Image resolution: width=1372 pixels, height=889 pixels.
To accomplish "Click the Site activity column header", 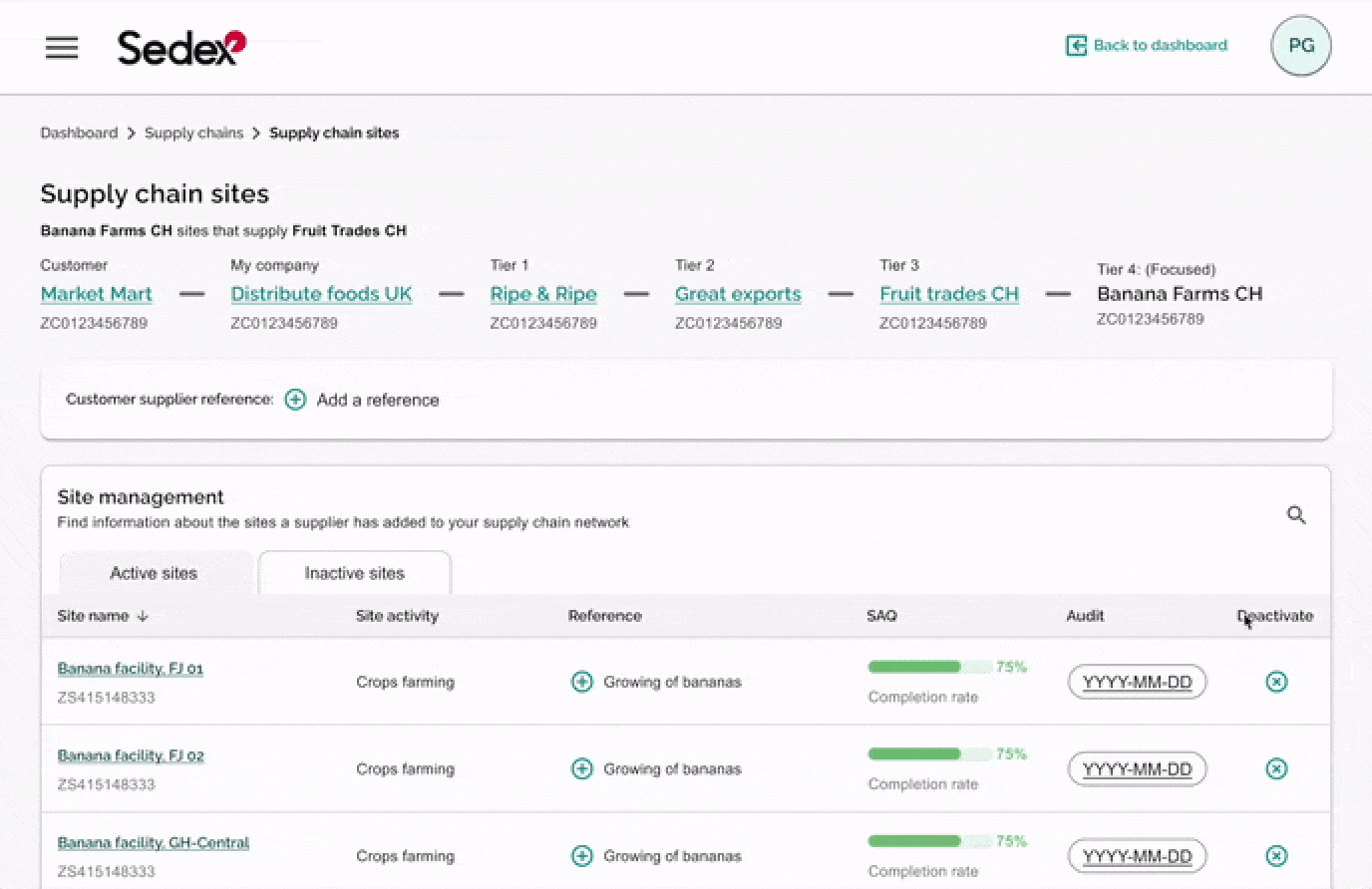I will click(397, 616).
